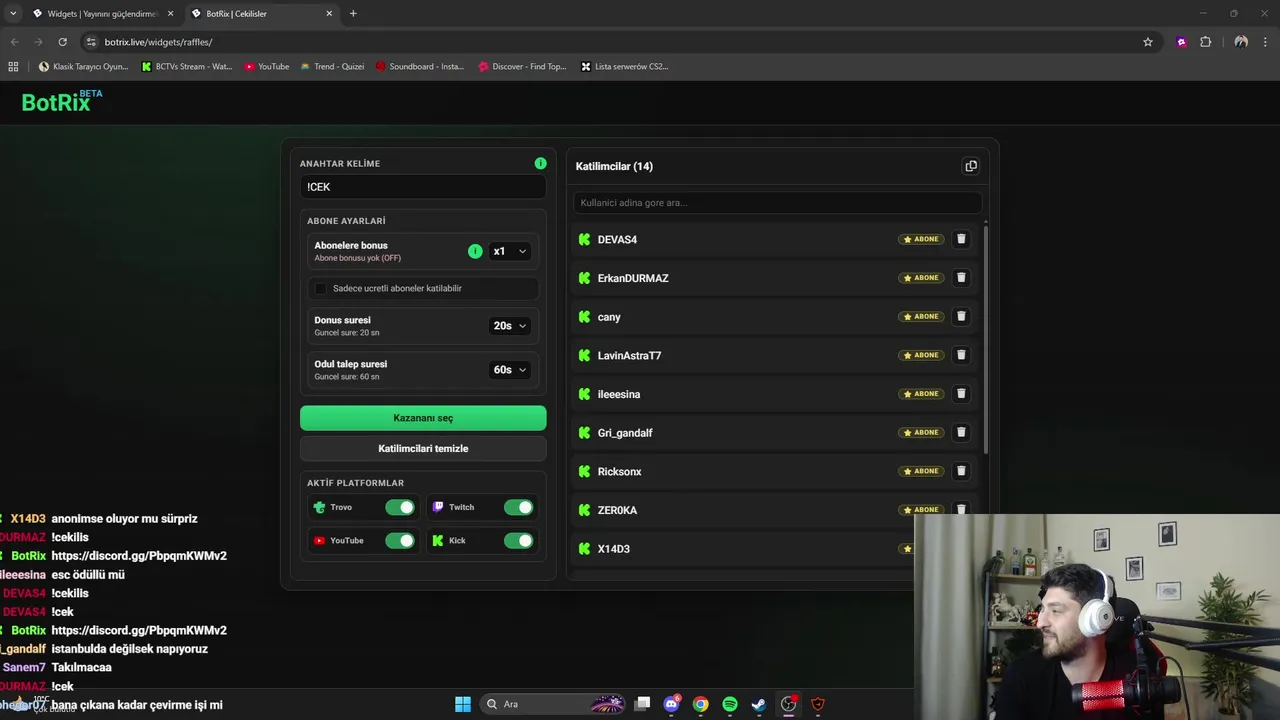This screenshot has width=1280, height=720.
Task: Focus the !CEK keyword input field
Action: (x=423, y=187)
